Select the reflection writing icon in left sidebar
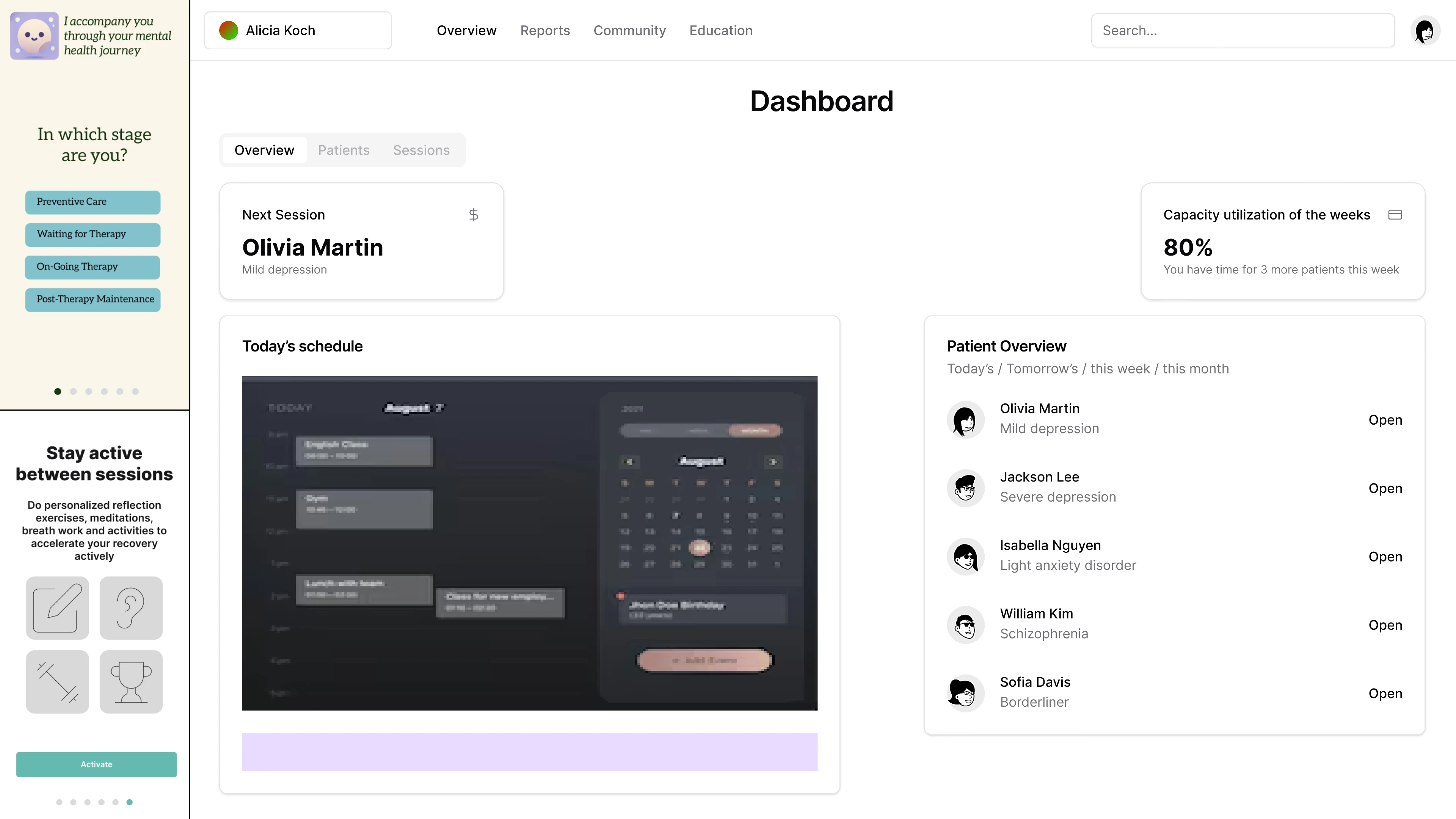The height and width of the screenshot is (819, 1456). (57, 607)
